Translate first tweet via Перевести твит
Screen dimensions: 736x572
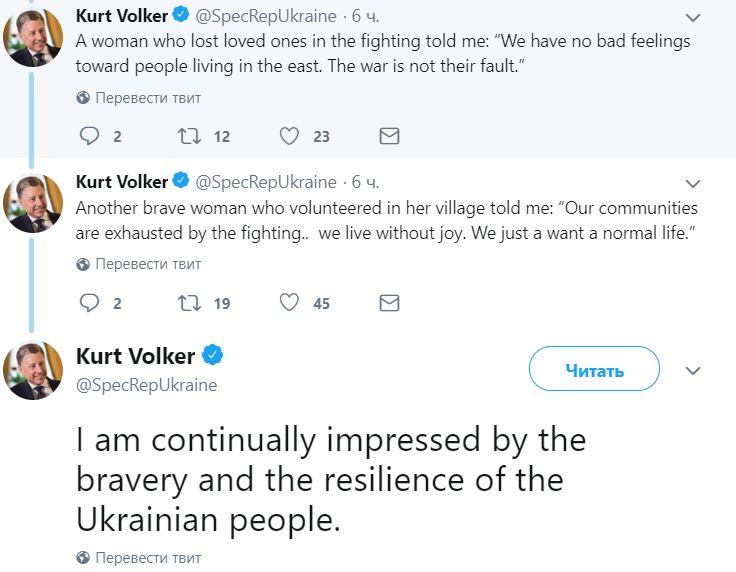coord(139,98)
